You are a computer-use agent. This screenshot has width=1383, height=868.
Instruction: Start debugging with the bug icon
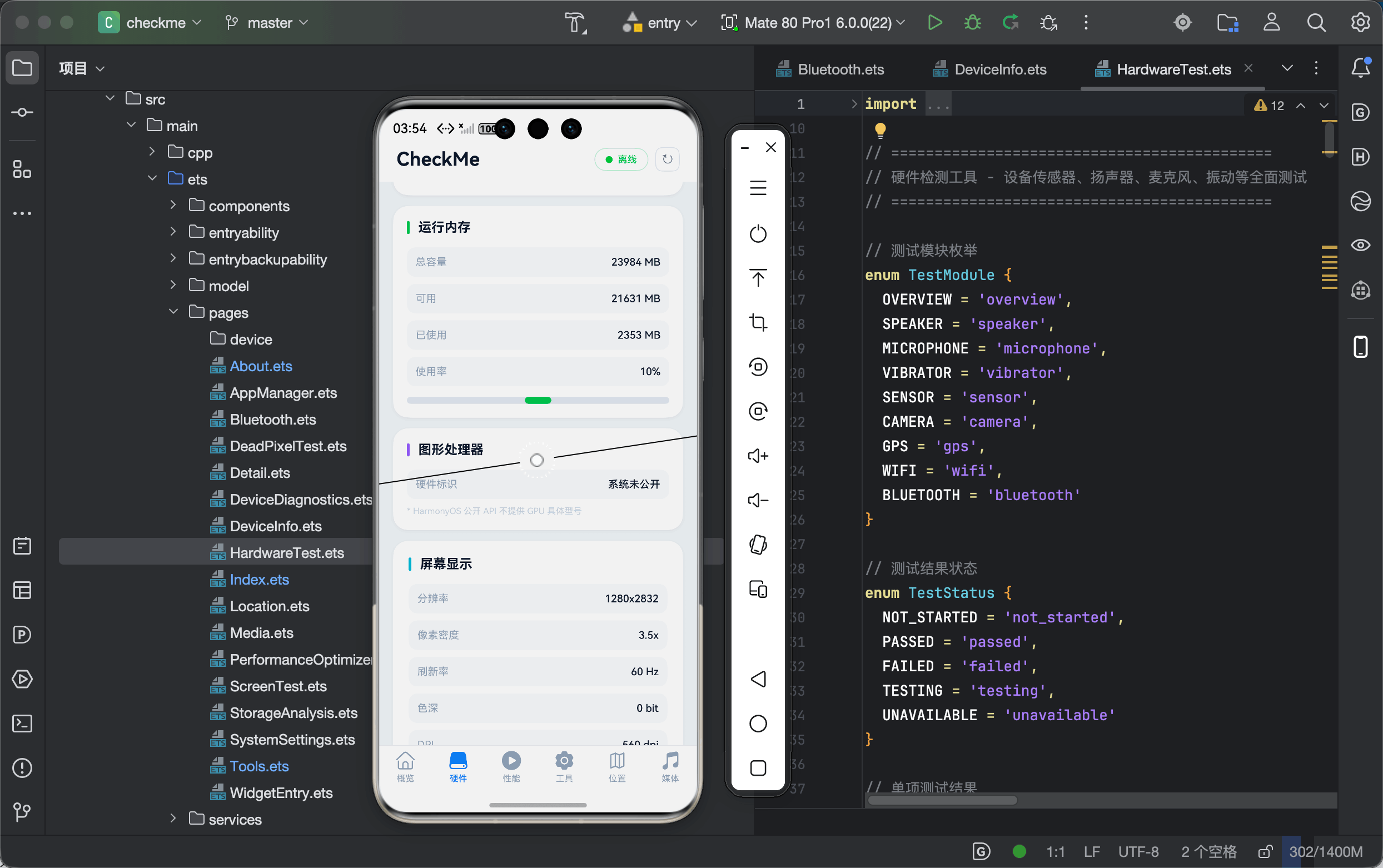tap(973, 22)
